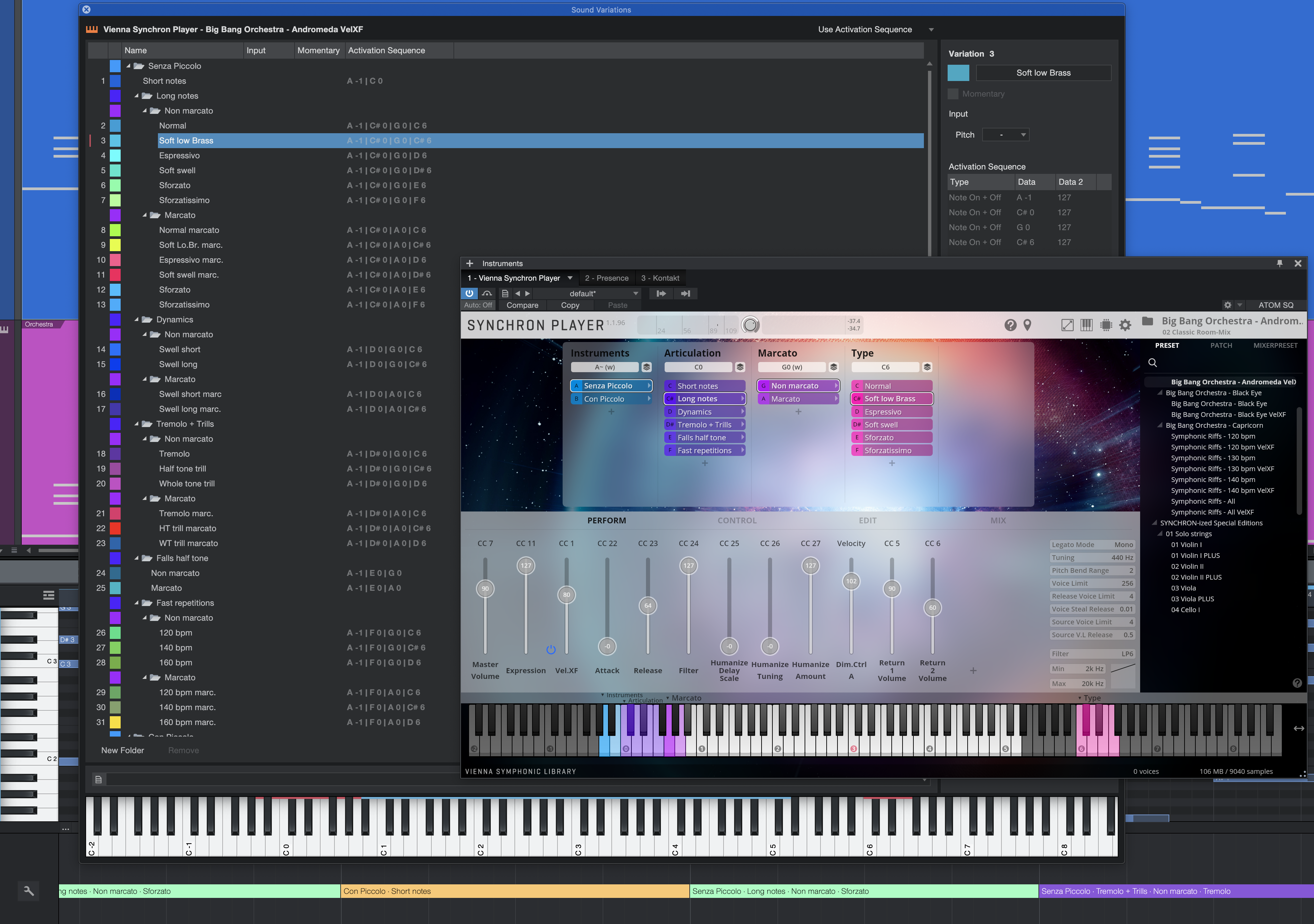Open Synchron Player settings gear
The height and width of the screenshot is (924, 1314).
(1125, 325)
